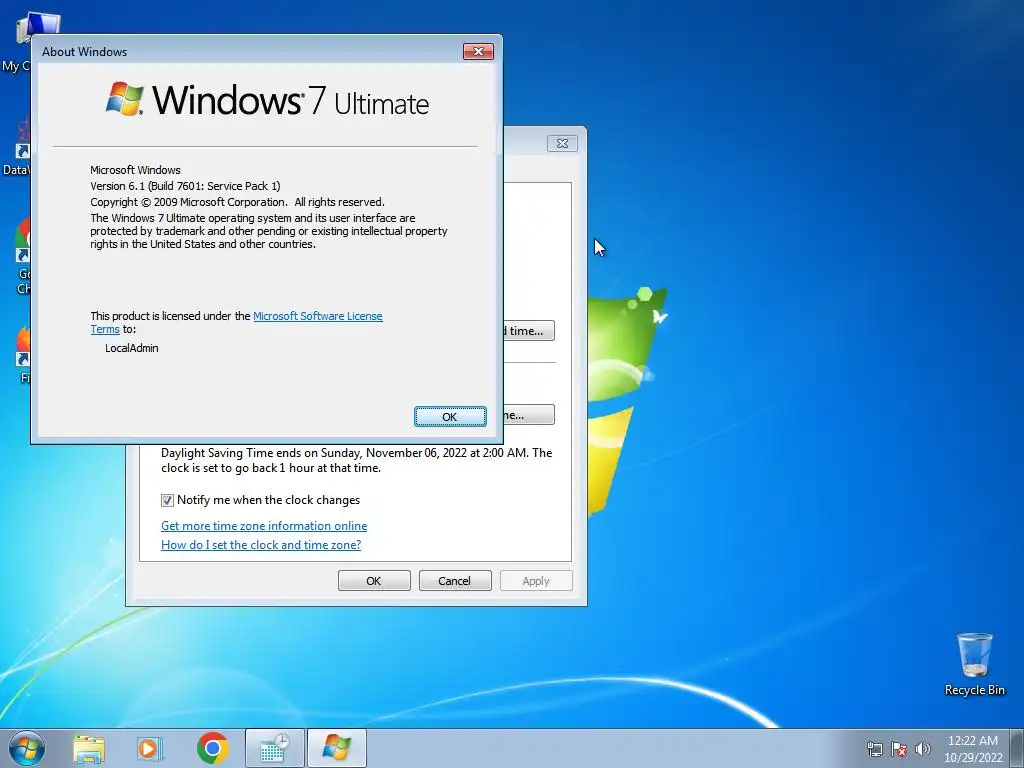Screen dimensions: 1024x768
Task: Open Action Center flag tray icon
Action: point(899,749)
